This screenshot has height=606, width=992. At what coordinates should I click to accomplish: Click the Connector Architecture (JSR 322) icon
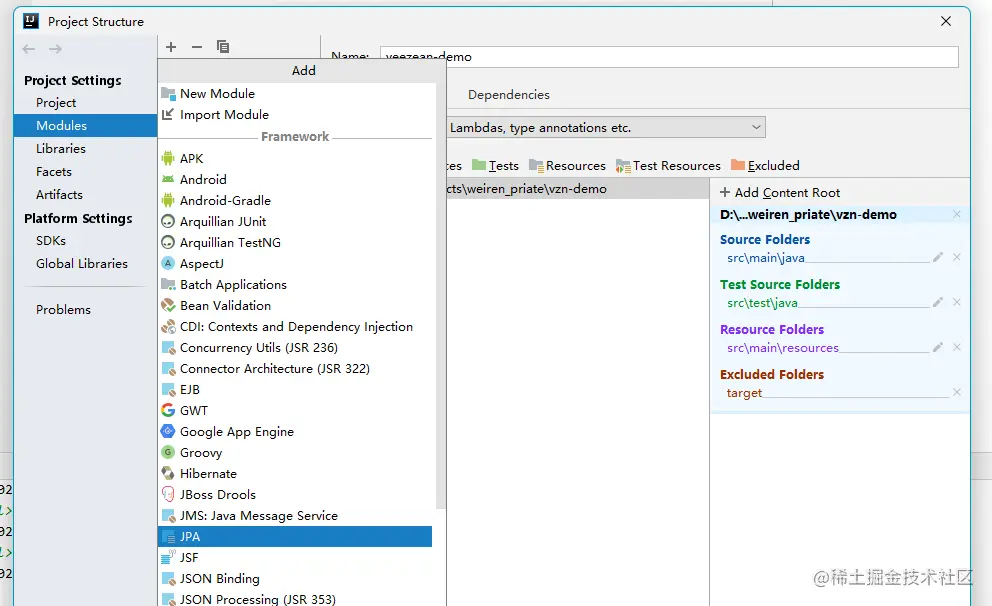tap(168, 368)
